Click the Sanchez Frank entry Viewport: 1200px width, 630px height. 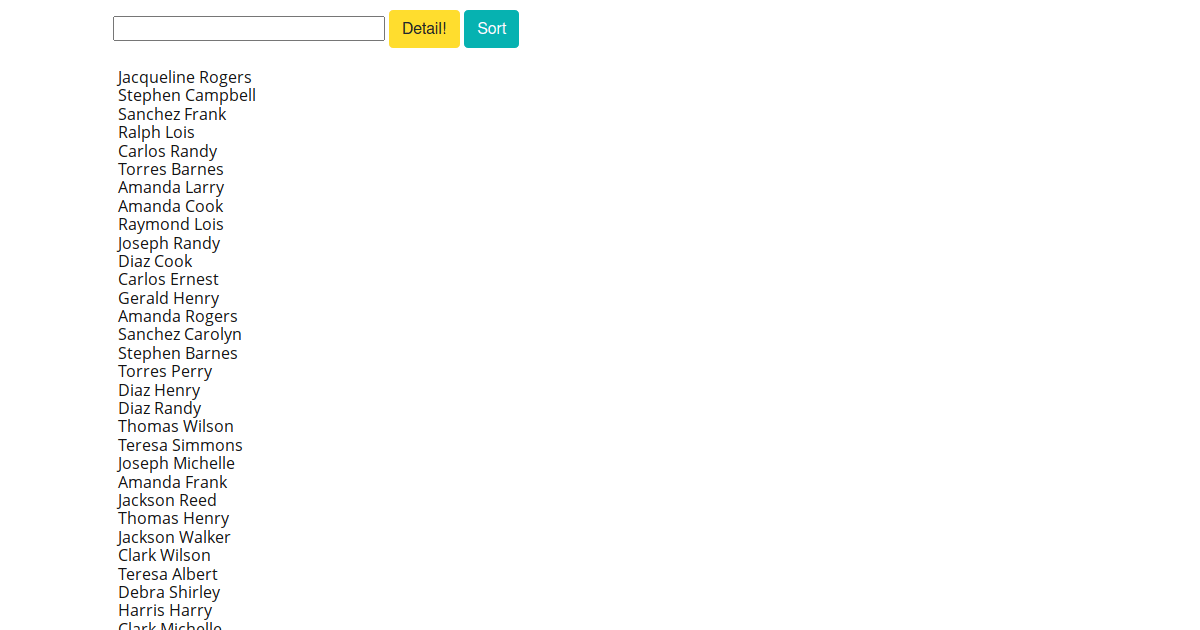pos(172,114)
